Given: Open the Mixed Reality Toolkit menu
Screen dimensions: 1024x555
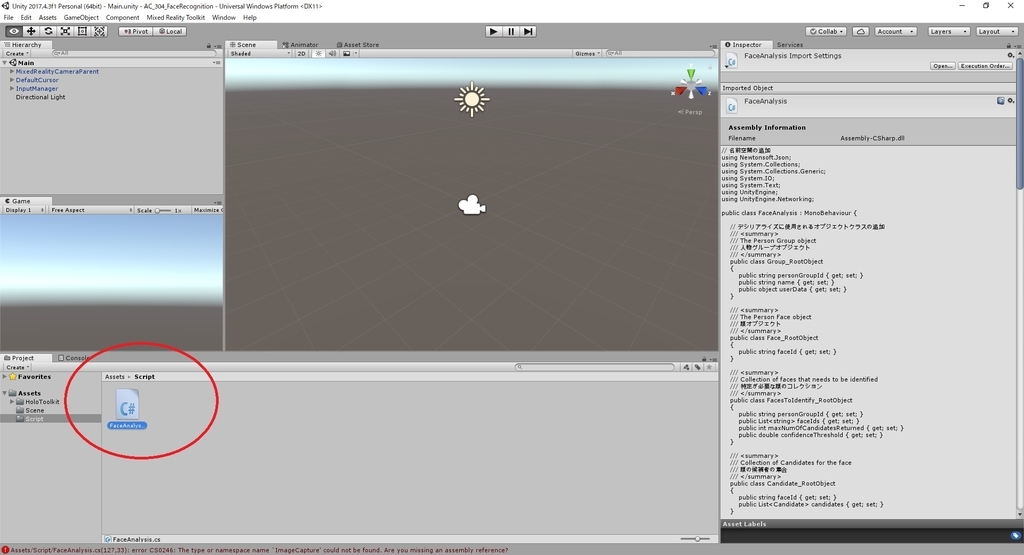Looking at the screenshot, I should [175, 18].
